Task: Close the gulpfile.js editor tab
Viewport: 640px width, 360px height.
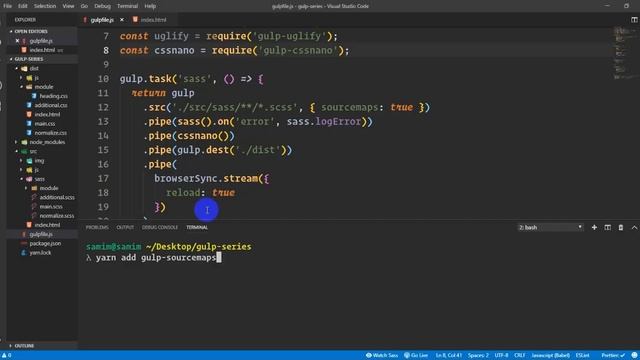Action: click(122, 20)
